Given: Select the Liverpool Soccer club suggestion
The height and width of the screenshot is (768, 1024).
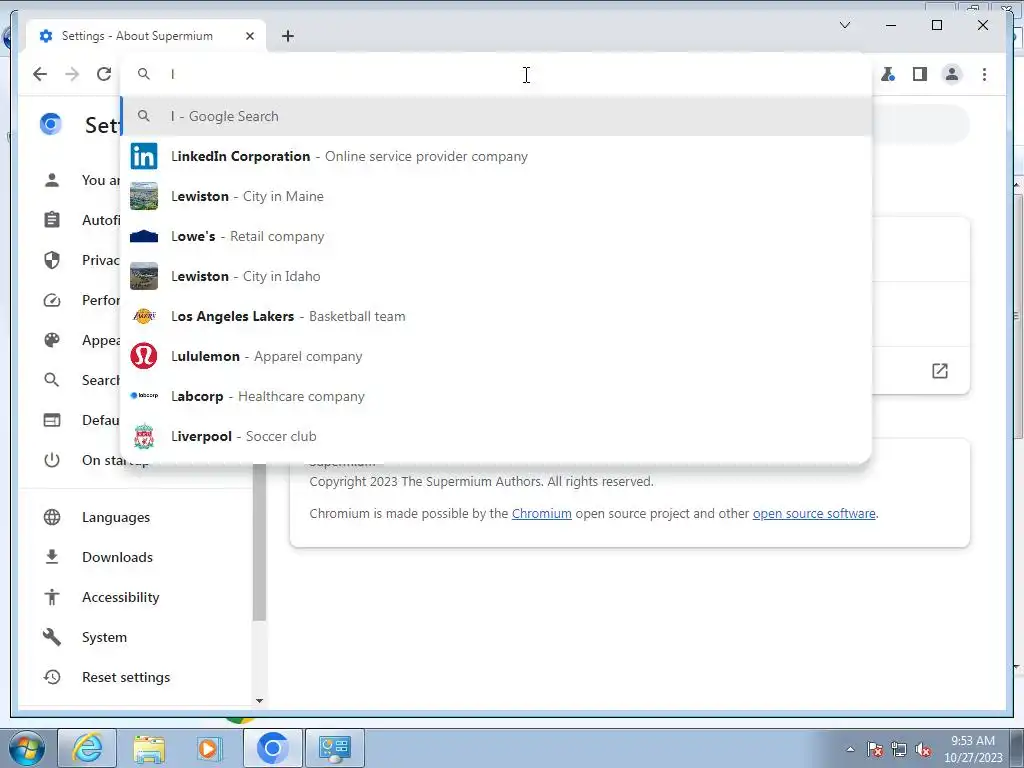Looking at the screenshot, I should click(x=496, y=436).
